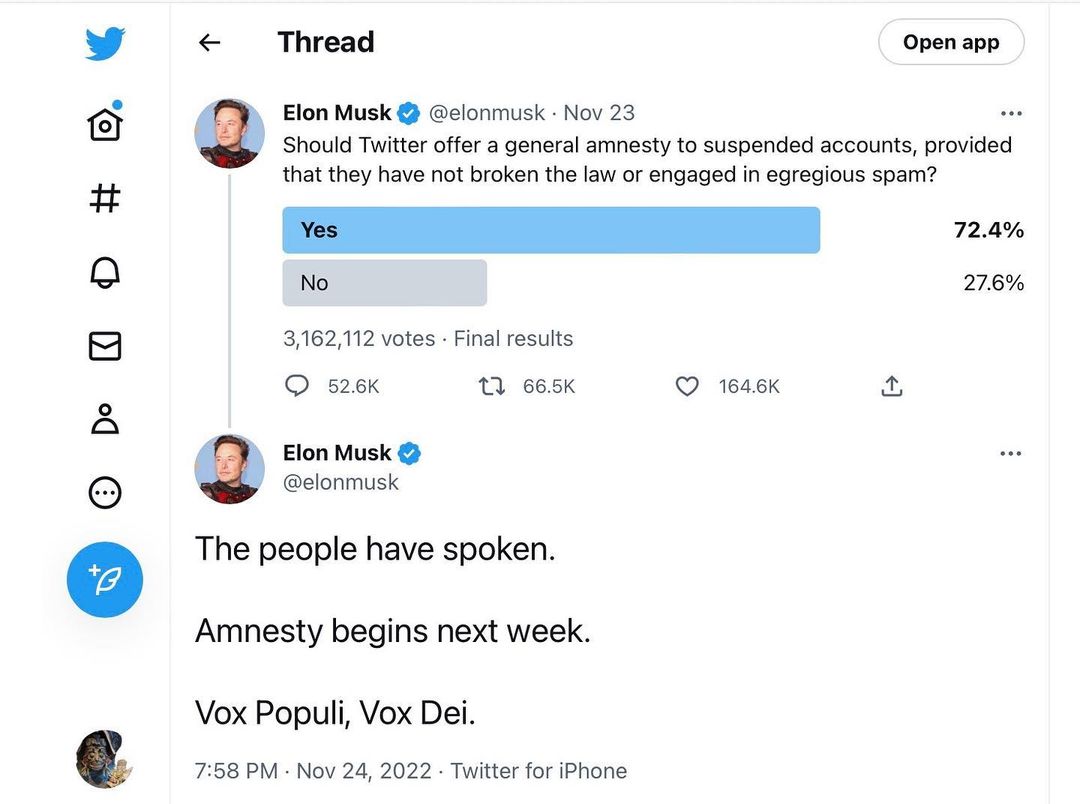Viewport: 1080px width, 804px height.
Task: Click the blue compose Tweet button
Action: [105, 579]
